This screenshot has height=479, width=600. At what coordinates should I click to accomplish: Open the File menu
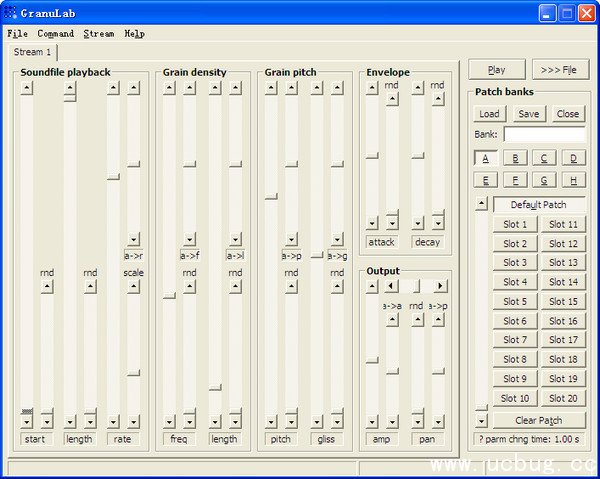17,33
